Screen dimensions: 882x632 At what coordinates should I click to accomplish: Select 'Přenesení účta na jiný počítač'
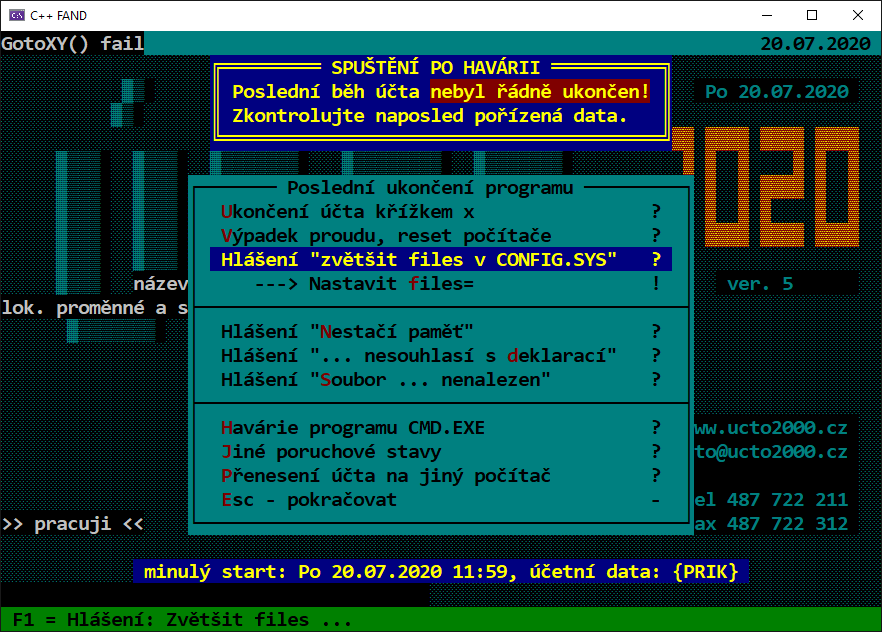pos(385,476)
